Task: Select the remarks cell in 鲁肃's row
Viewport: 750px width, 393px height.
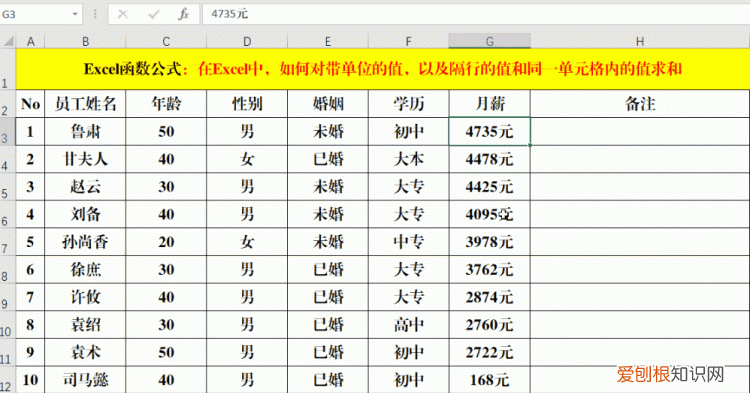Action: pyautogui.click(x=640, y=131)
